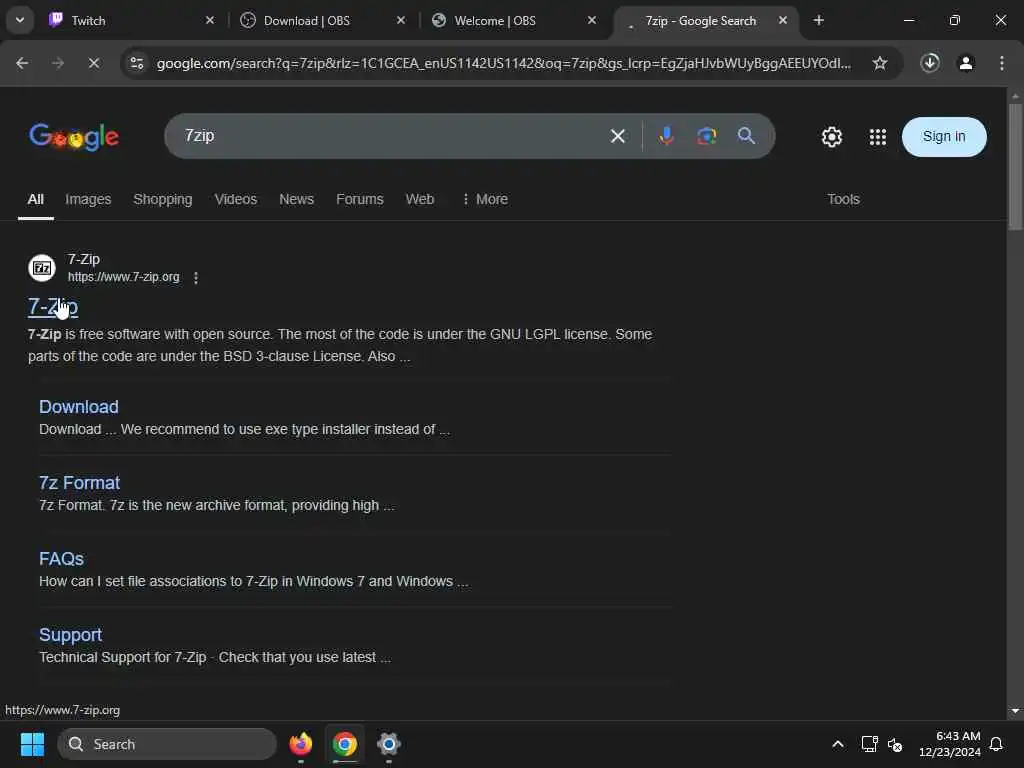Viewport: 1024px width, 768px height.
Task: Close the Download | OBS tab
Action: pos(401,20)
